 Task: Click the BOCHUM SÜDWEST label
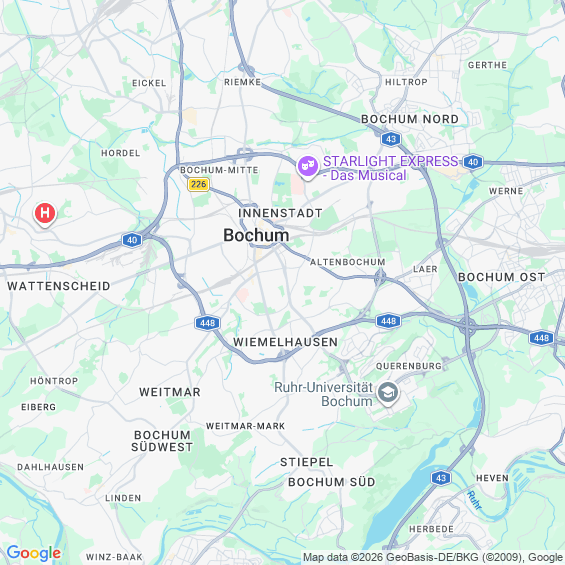click(162, 441)
